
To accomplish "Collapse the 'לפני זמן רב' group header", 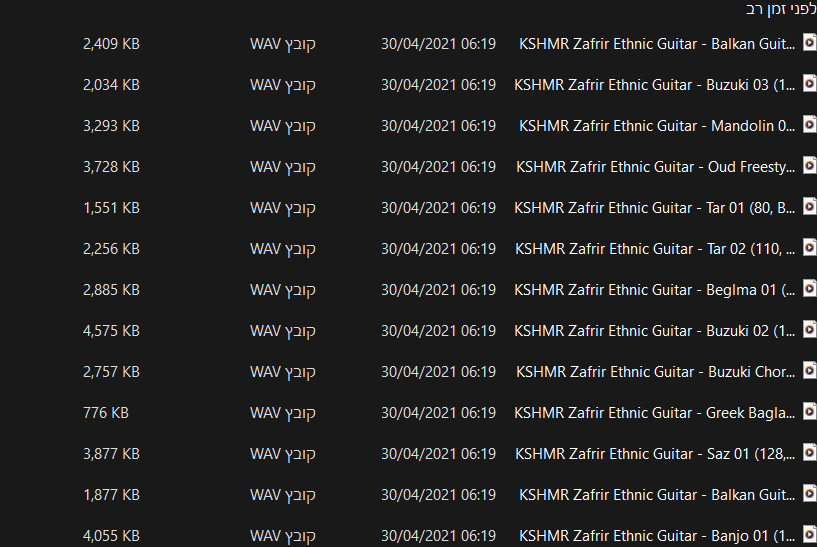I will coord(781,9).
